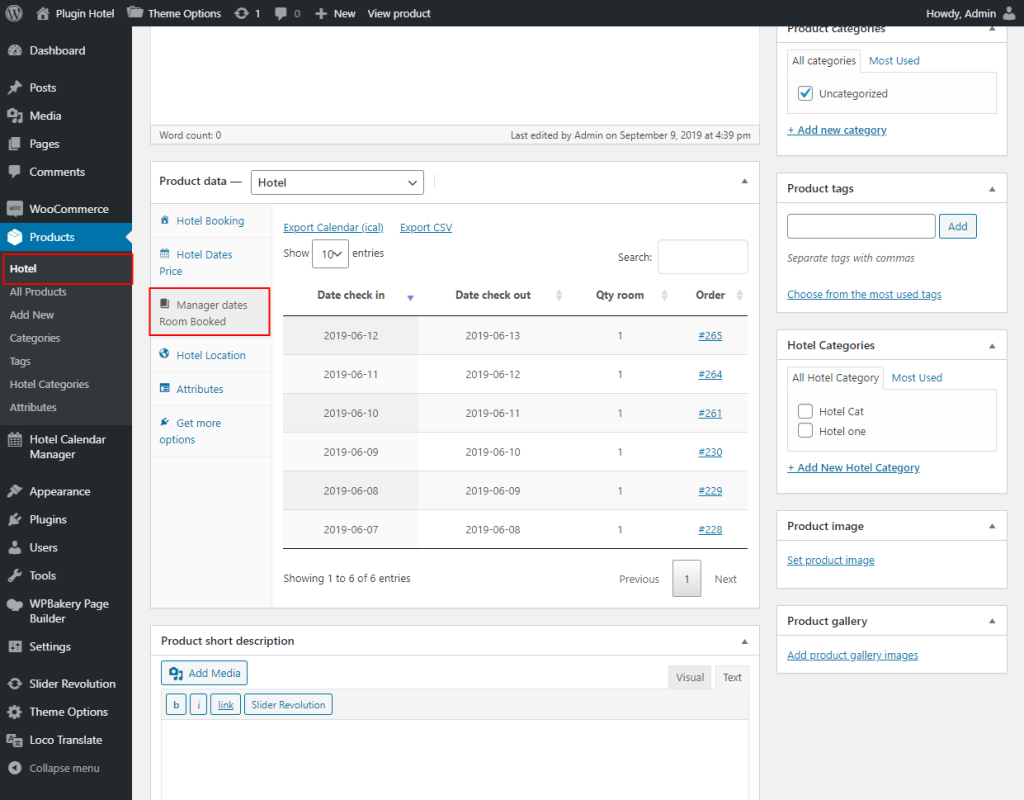Collapse the Product short description panel

(x=744, y=641)
